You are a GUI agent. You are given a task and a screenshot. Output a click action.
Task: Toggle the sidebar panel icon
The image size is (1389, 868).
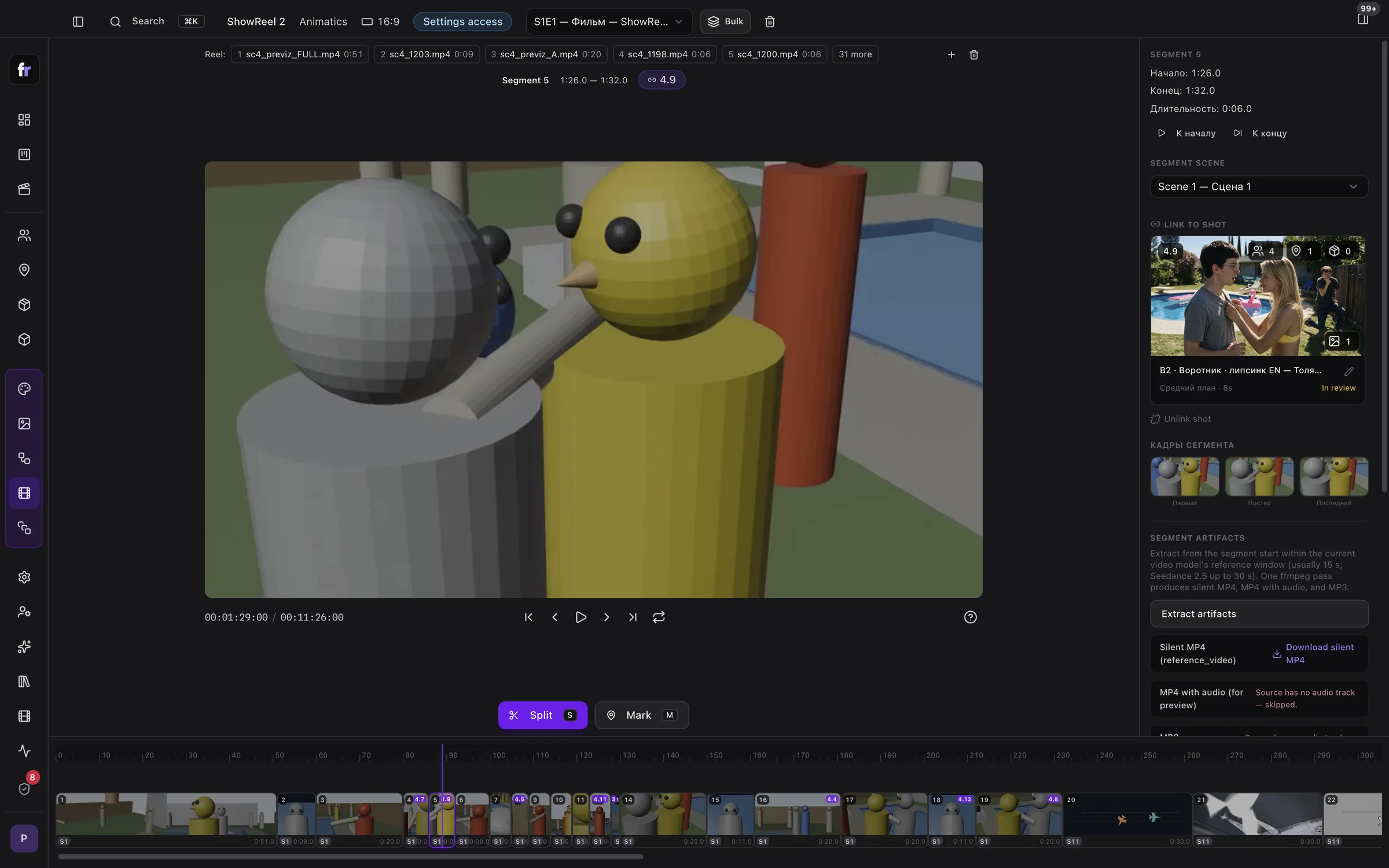point(78,21)
